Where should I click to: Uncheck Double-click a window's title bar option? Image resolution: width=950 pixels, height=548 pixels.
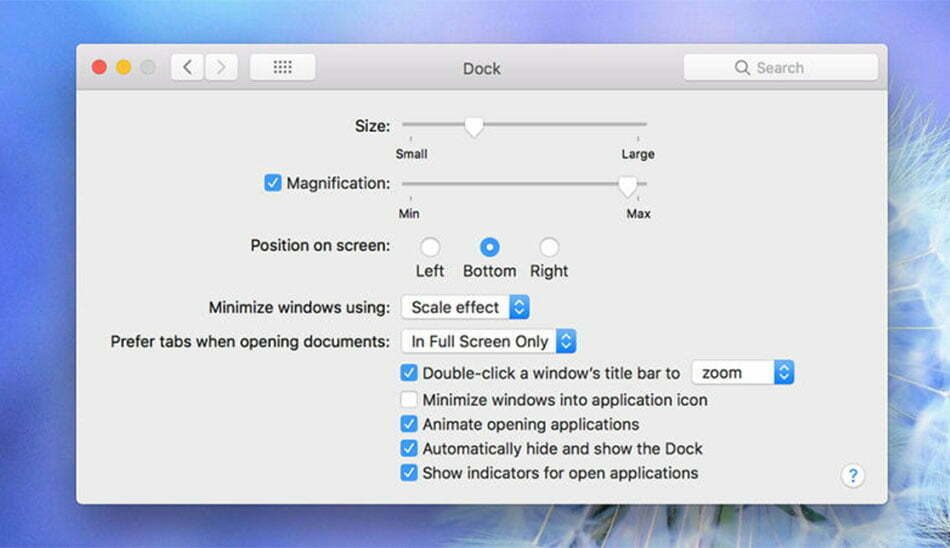pyautogui.click(x=409, y=373)
